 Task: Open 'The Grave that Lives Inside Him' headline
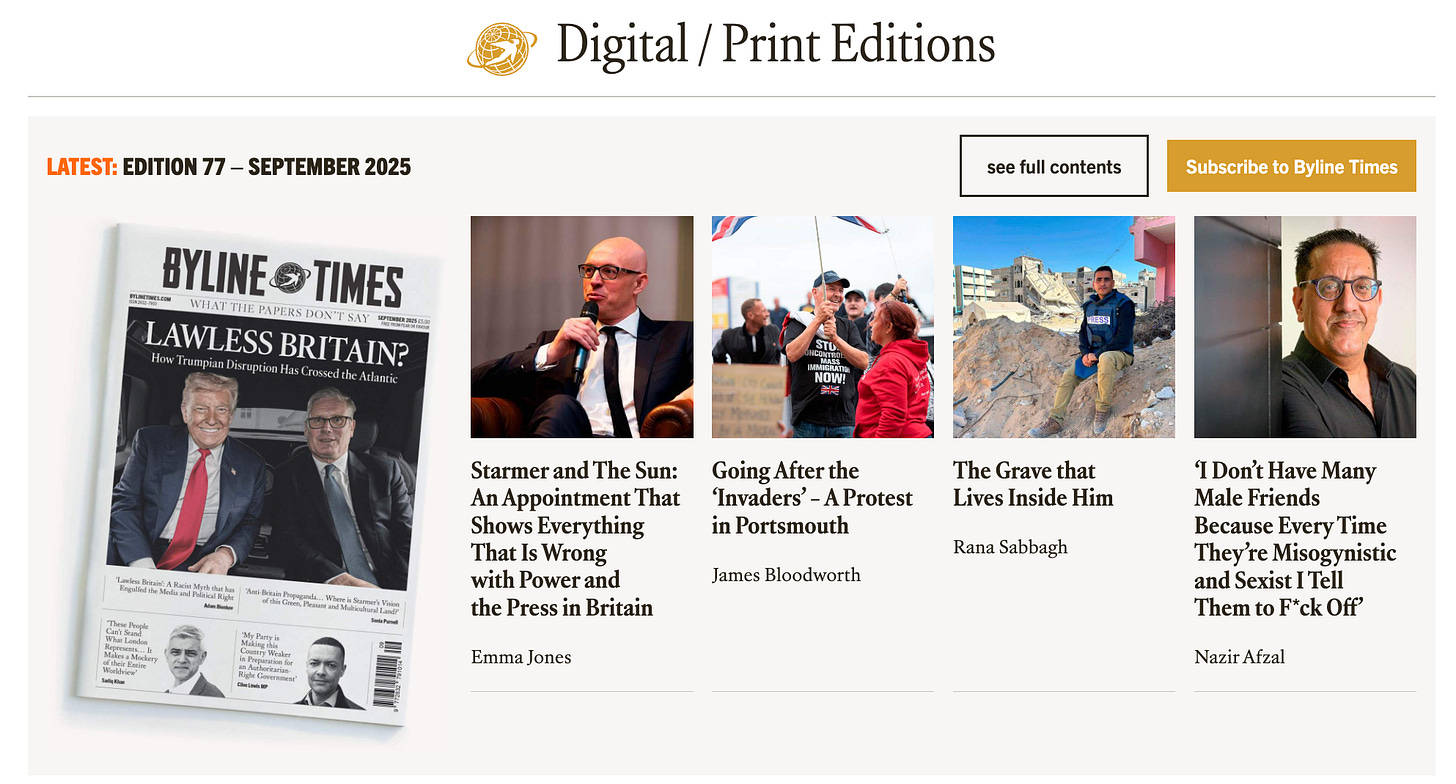coord(1033,484)
